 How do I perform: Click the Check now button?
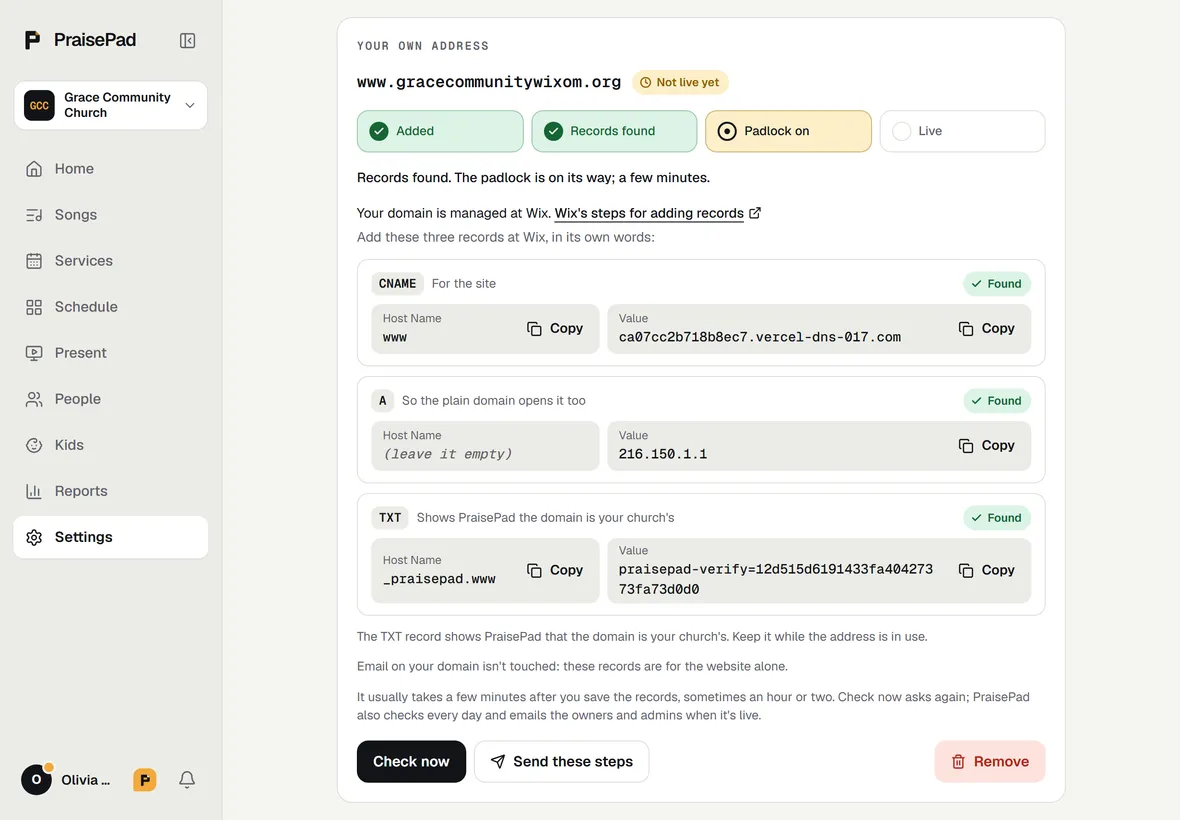[x=411, y=761]
